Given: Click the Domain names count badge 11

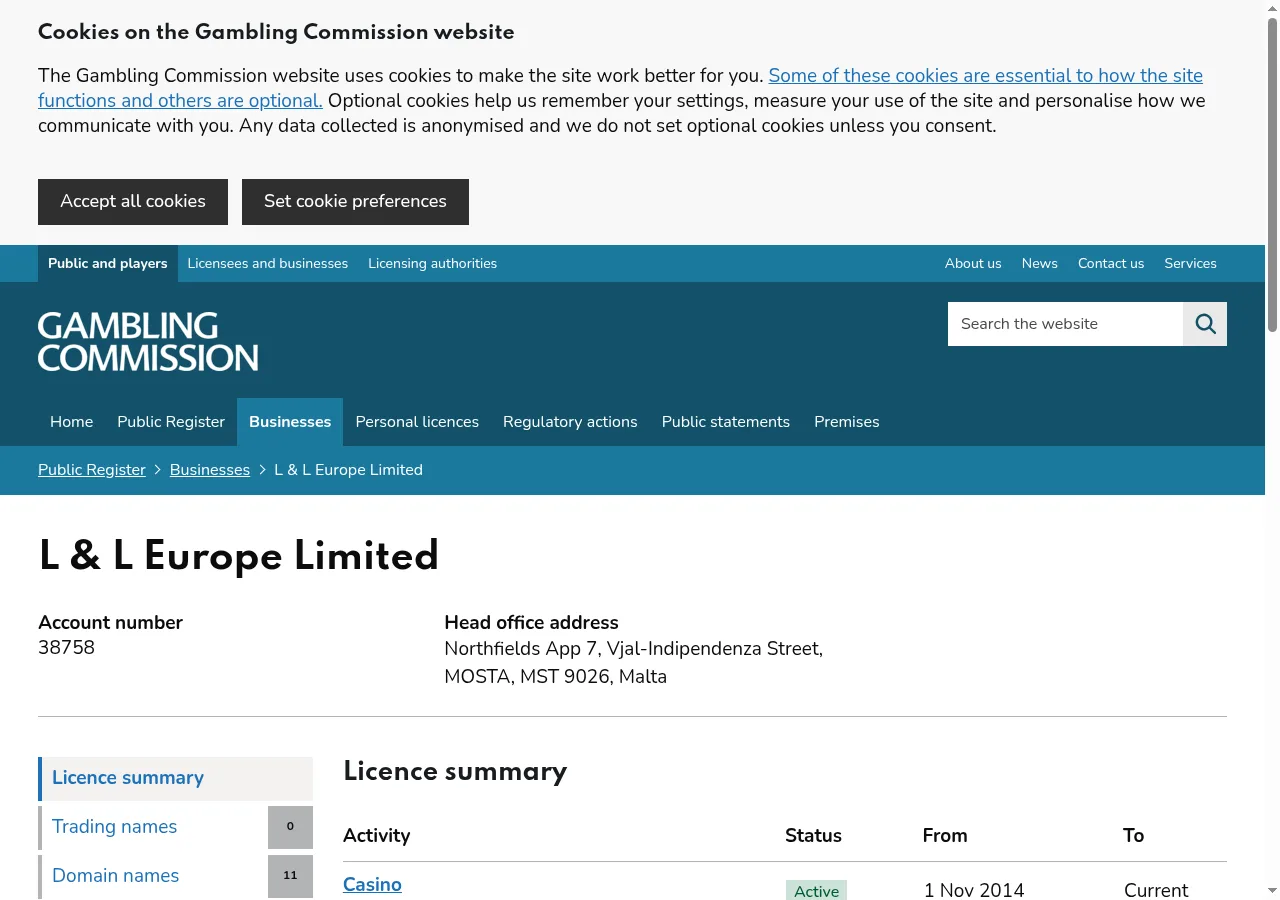Looking at the screenshot, I should pyautogui.click(x=290, y=876).
